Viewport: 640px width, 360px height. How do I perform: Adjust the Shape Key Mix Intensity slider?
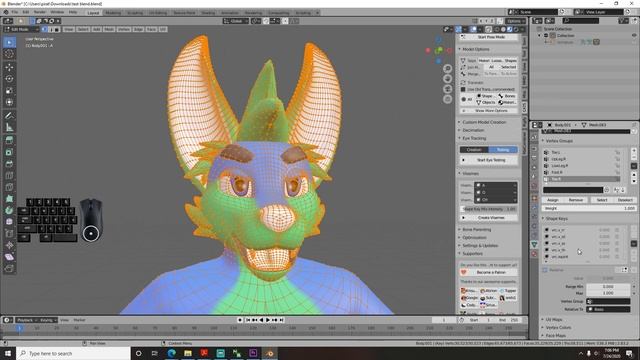coord(489,209)
